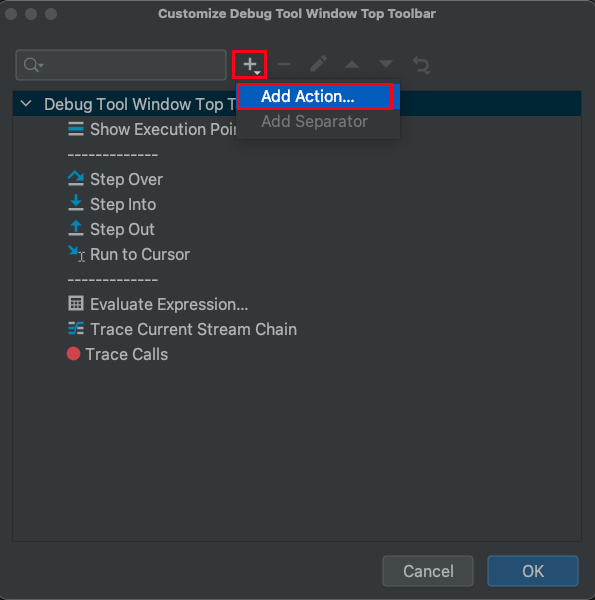Click the plus Add toolbar button
This screenshot has width=595, height=600.
pos(251,65)
